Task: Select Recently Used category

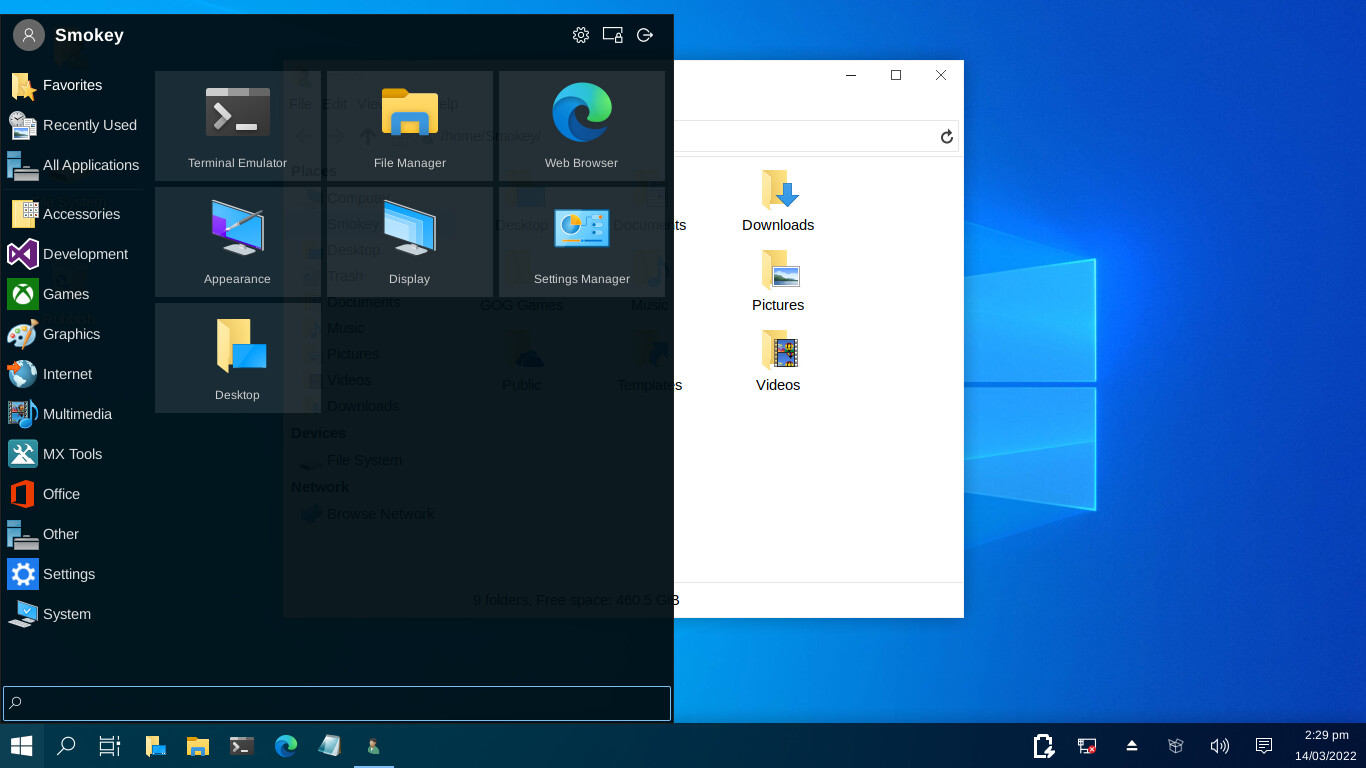Action: (75, 125)
